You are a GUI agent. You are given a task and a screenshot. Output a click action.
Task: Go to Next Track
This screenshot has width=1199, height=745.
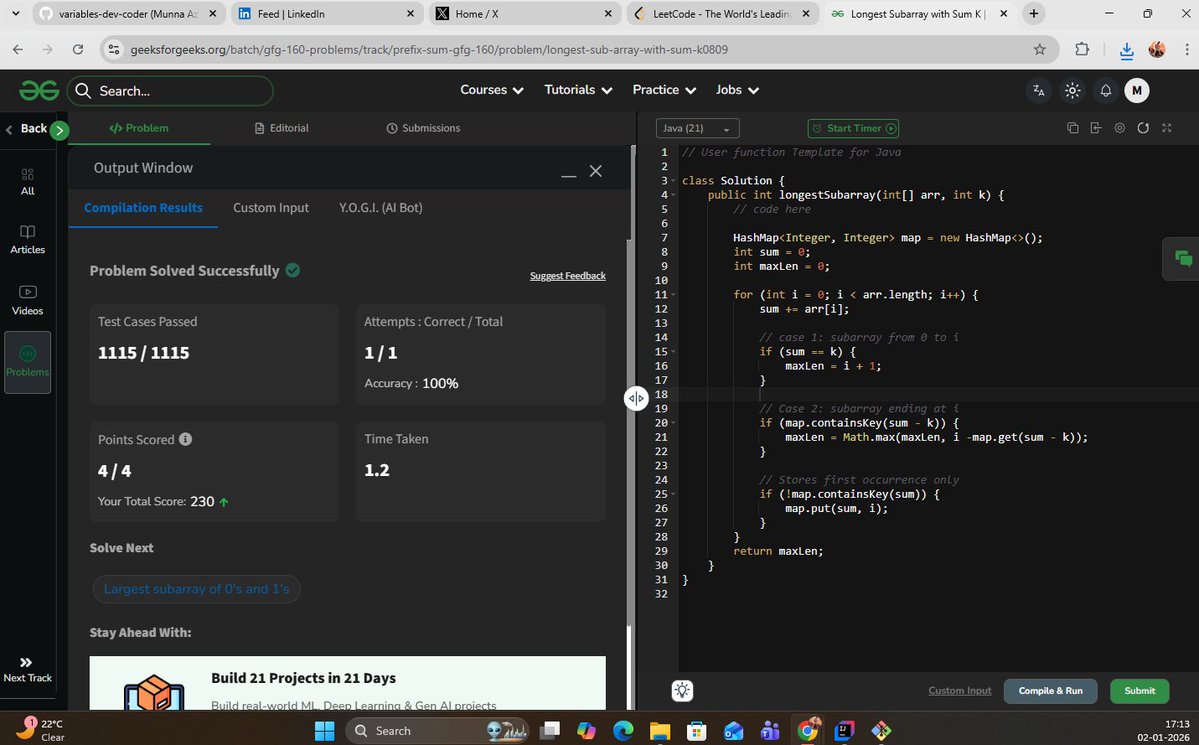tap(28, 669)
